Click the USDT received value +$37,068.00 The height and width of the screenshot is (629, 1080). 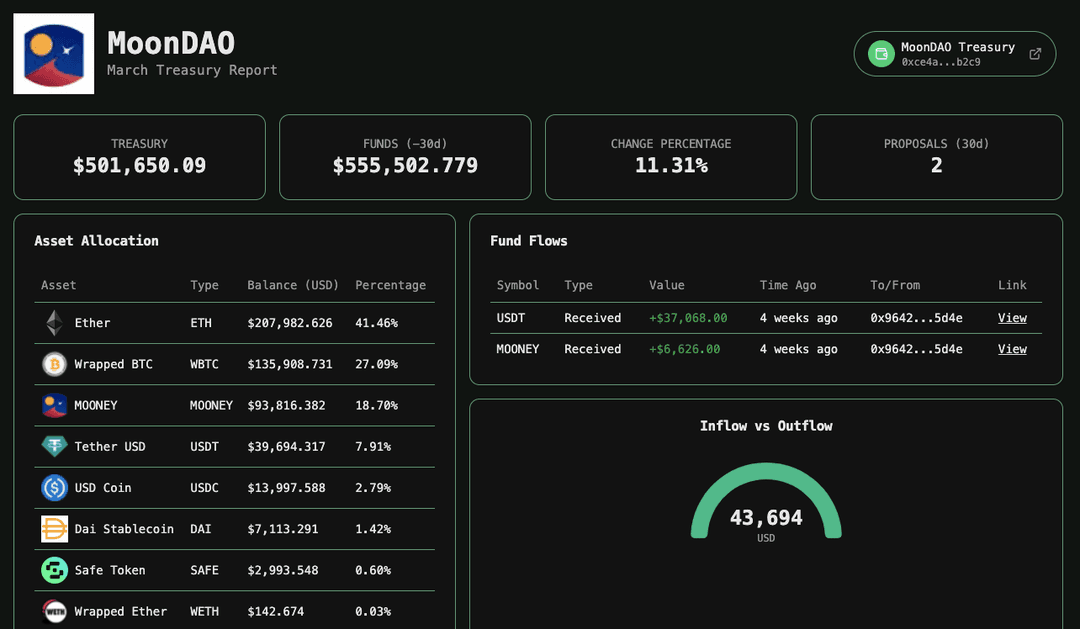point(688,318)
